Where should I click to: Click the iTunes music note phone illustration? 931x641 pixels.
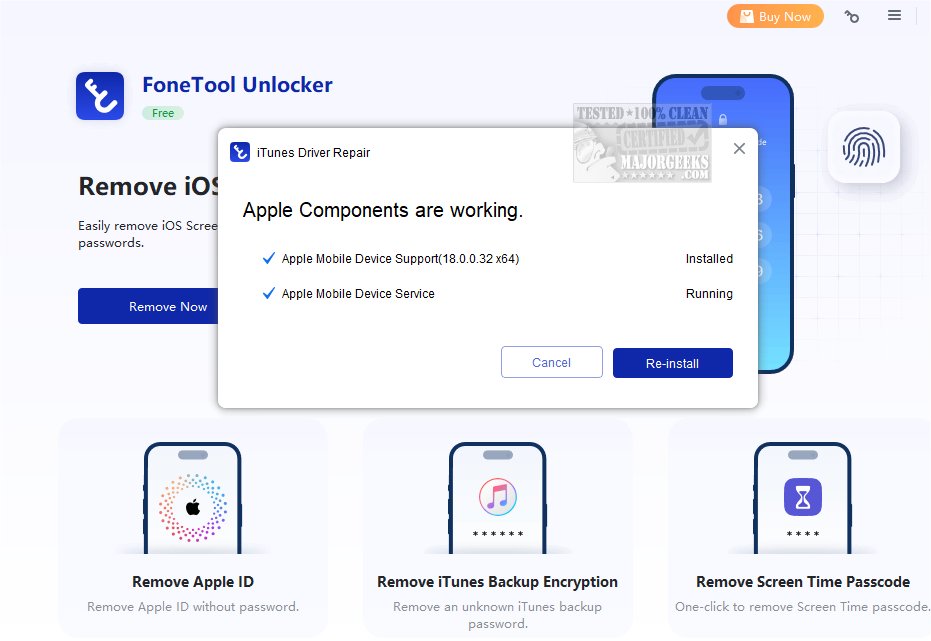coord(498,499)
